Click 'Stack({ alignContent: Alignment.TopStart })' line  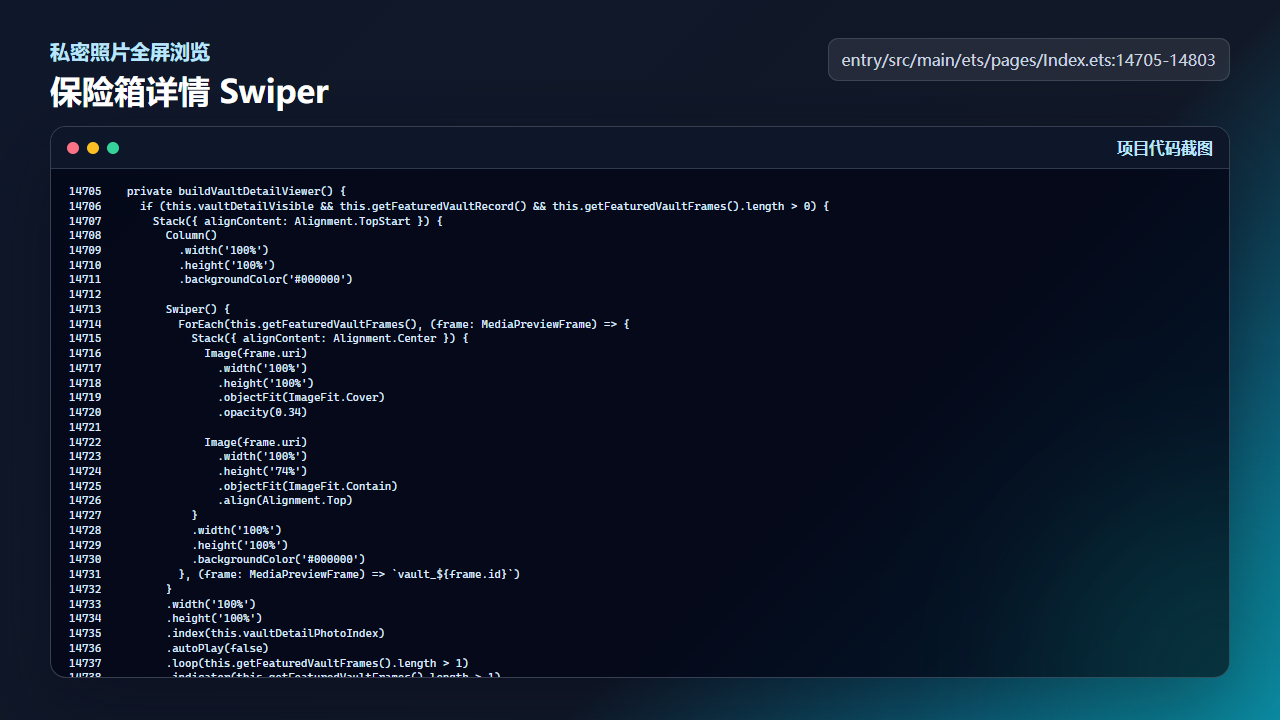coord(298,221)
